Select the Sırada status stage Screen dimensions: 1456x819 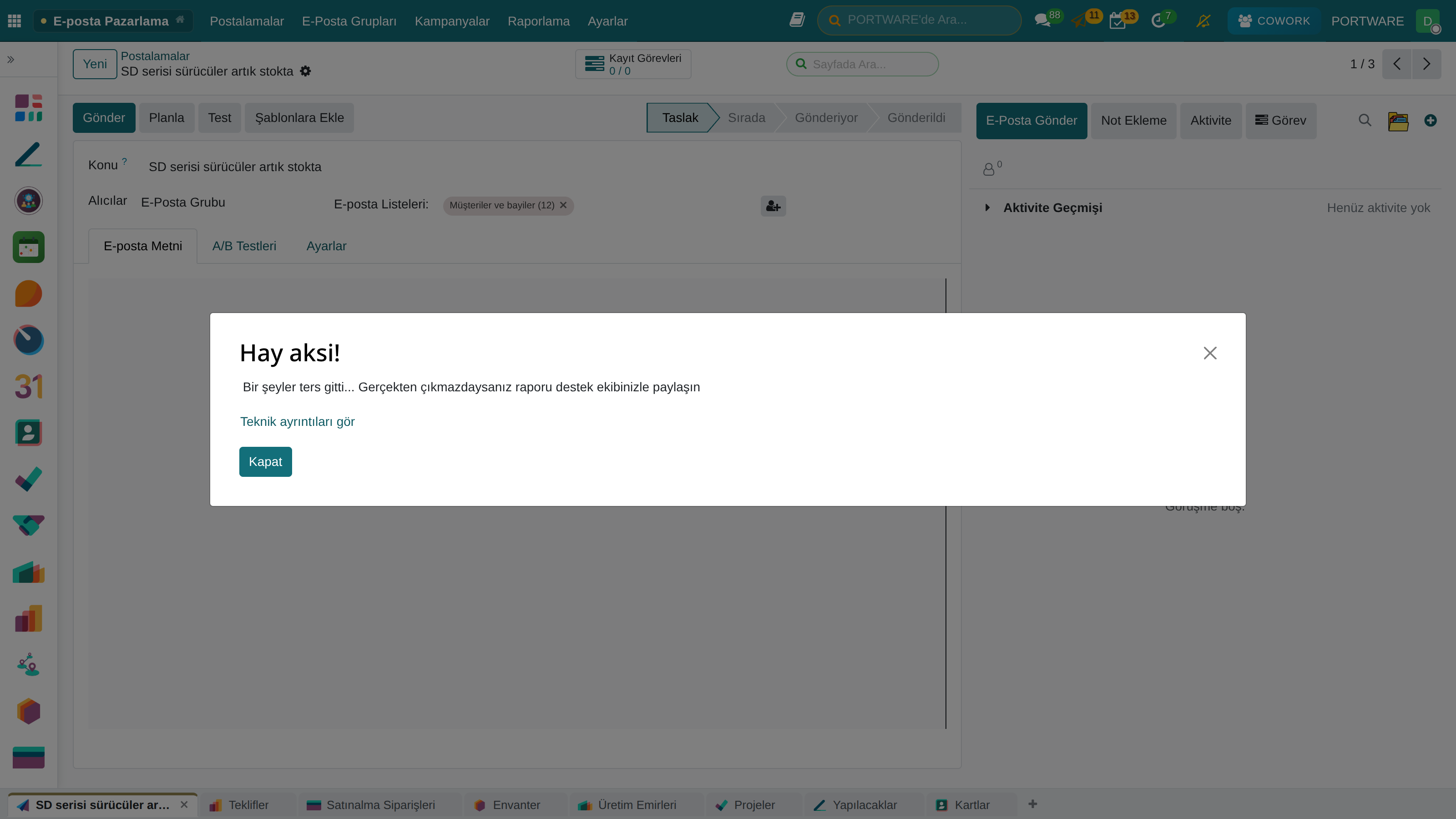click(746, 117)
